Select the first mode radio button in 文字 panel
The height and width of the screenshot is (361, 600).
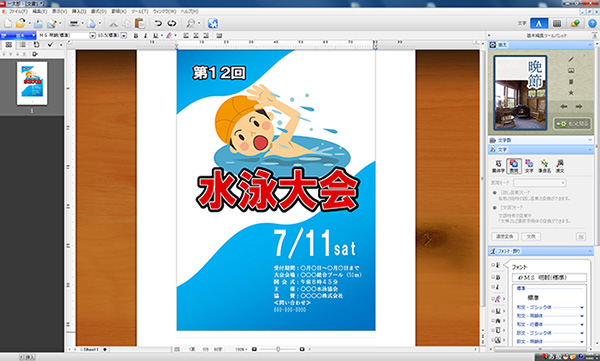click(495, 193)
